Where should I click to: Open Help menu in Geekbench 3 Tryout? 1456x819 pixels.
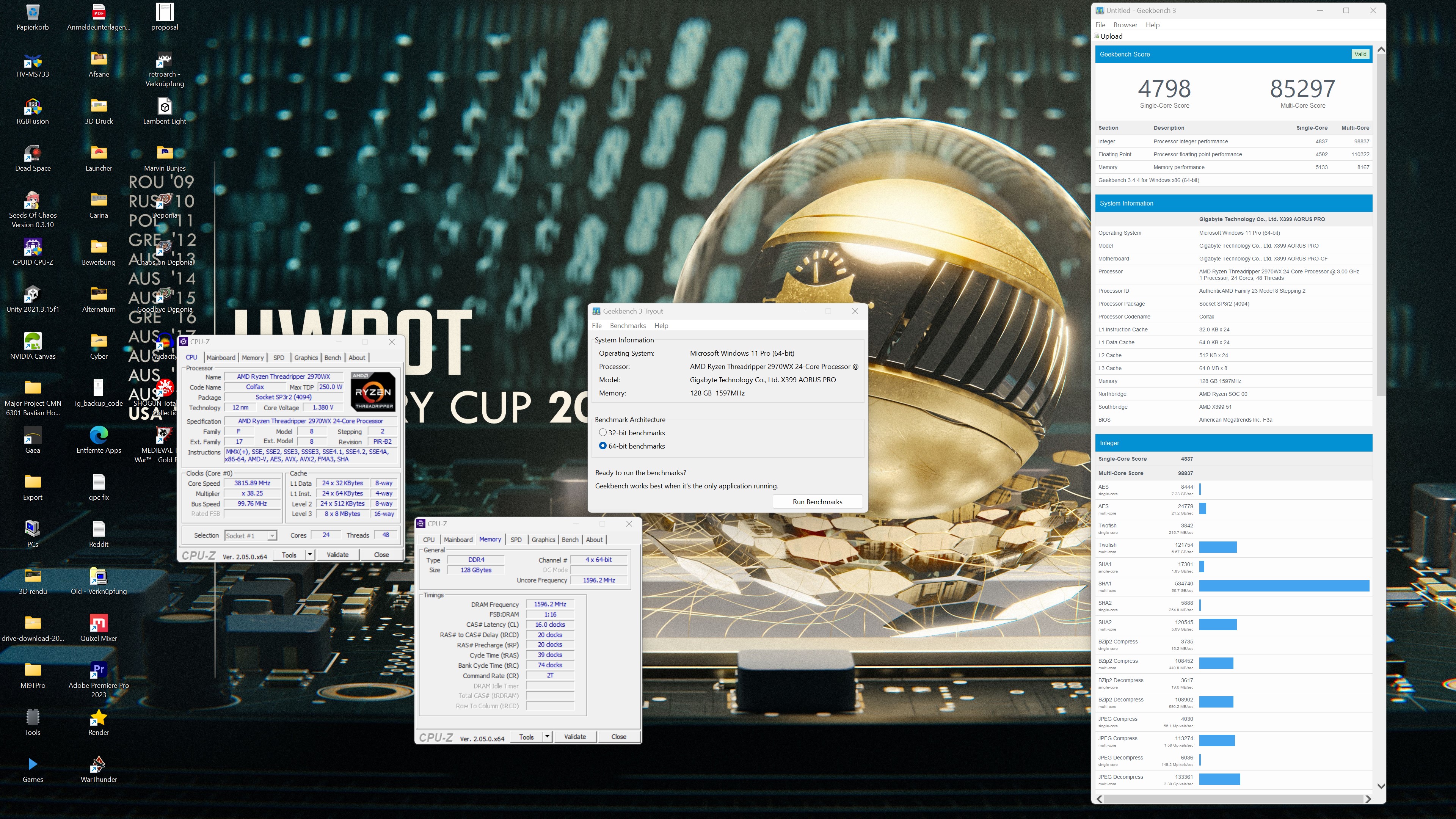(x=661, y=326)
